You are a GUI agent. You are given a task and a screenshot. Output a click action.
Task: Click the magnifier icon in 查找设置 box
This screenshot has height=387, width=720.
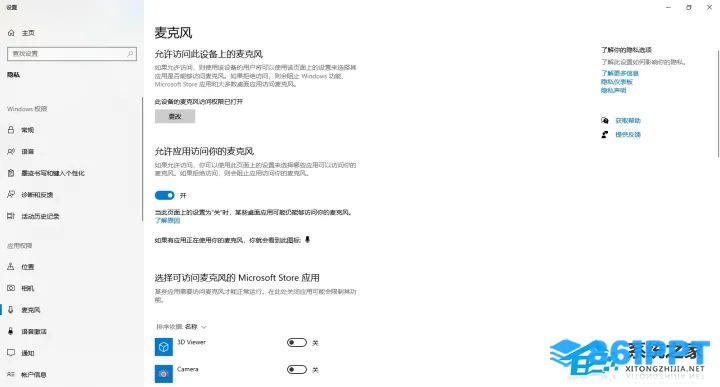click(130, 54)
